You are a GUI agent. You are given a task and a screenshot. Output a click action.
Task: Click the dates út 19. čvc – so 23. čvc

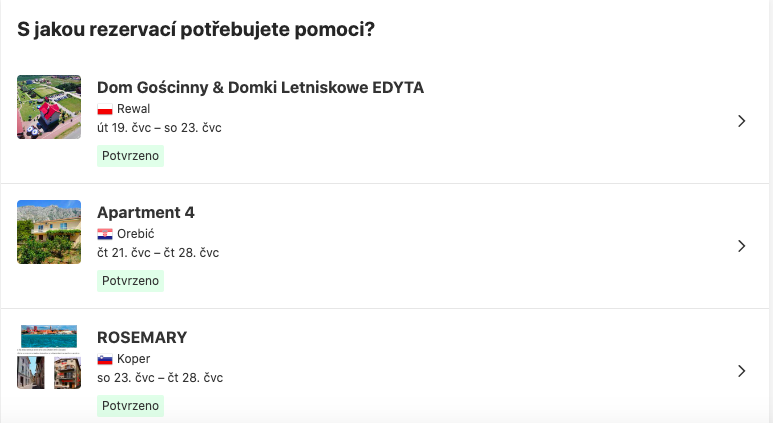click(159, 128)
